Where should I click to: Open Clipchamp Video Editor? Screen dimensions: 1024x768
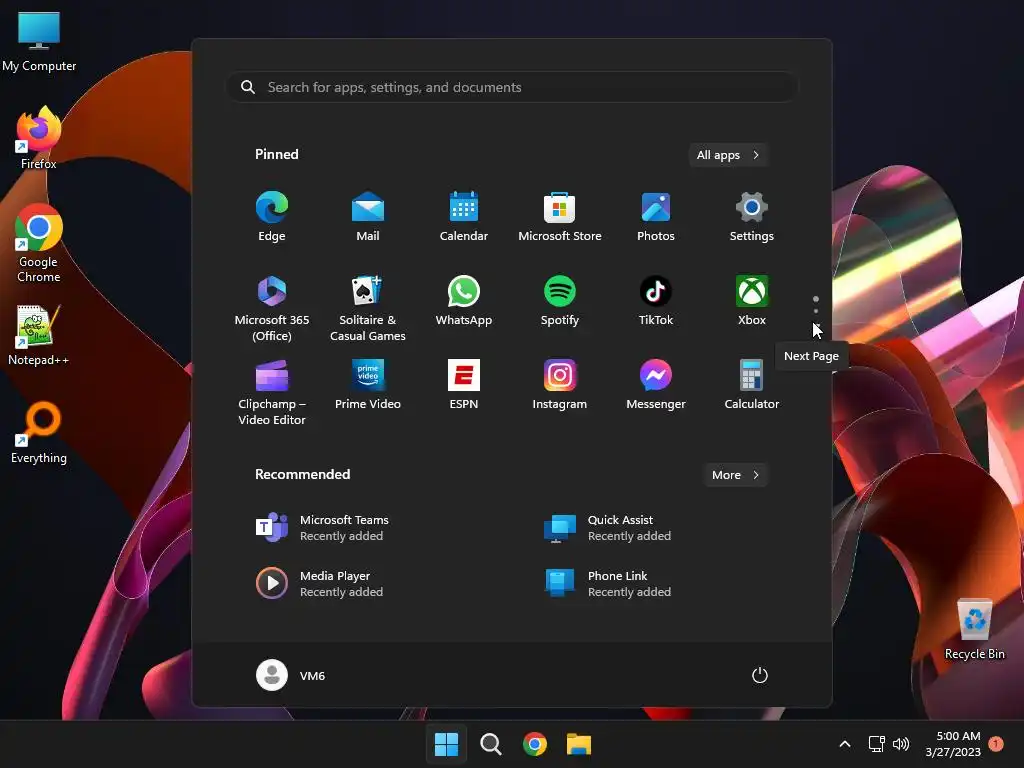point(272,392)
